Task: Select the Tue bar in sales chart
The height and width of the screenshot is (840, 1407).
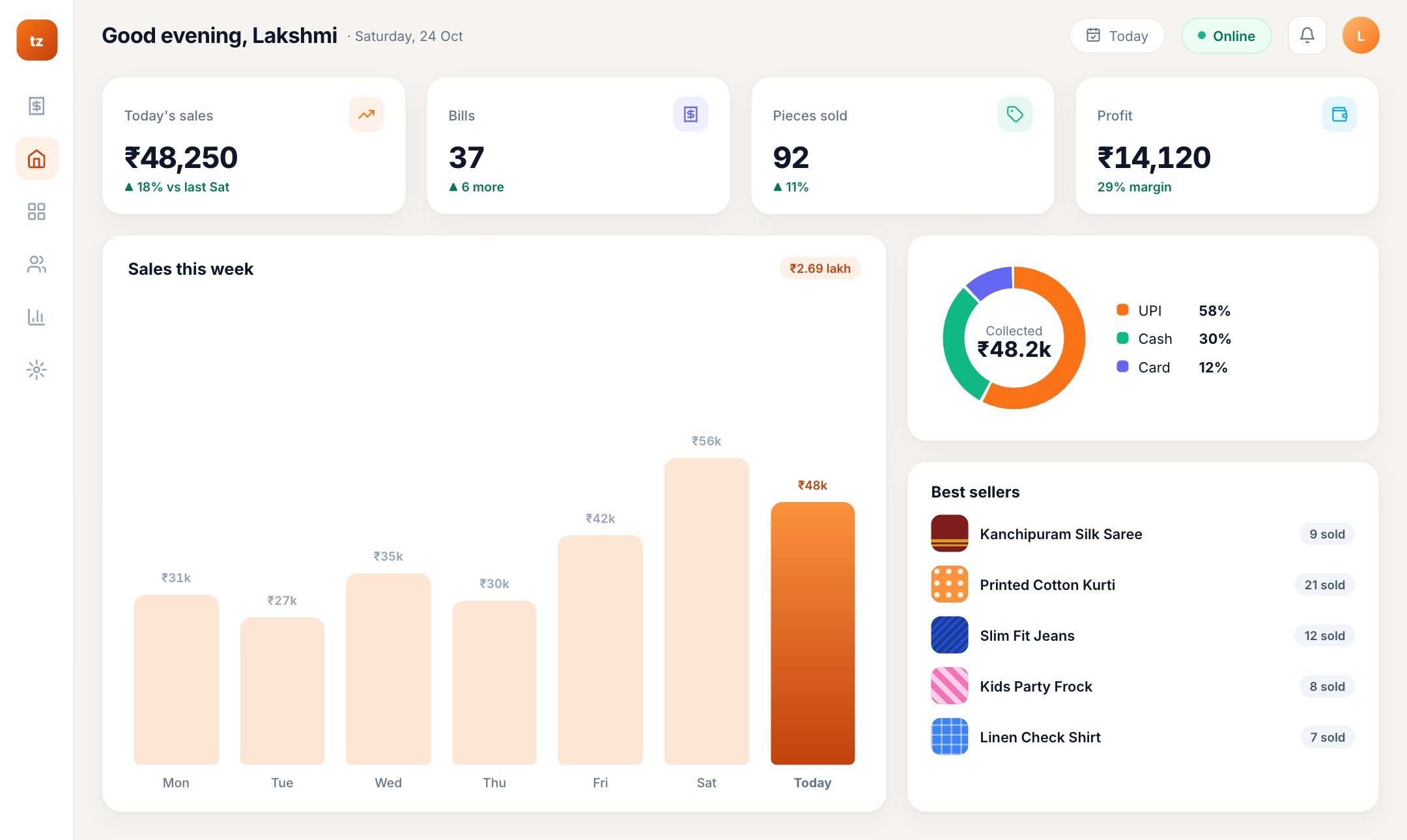Action: tap(282, 691)
